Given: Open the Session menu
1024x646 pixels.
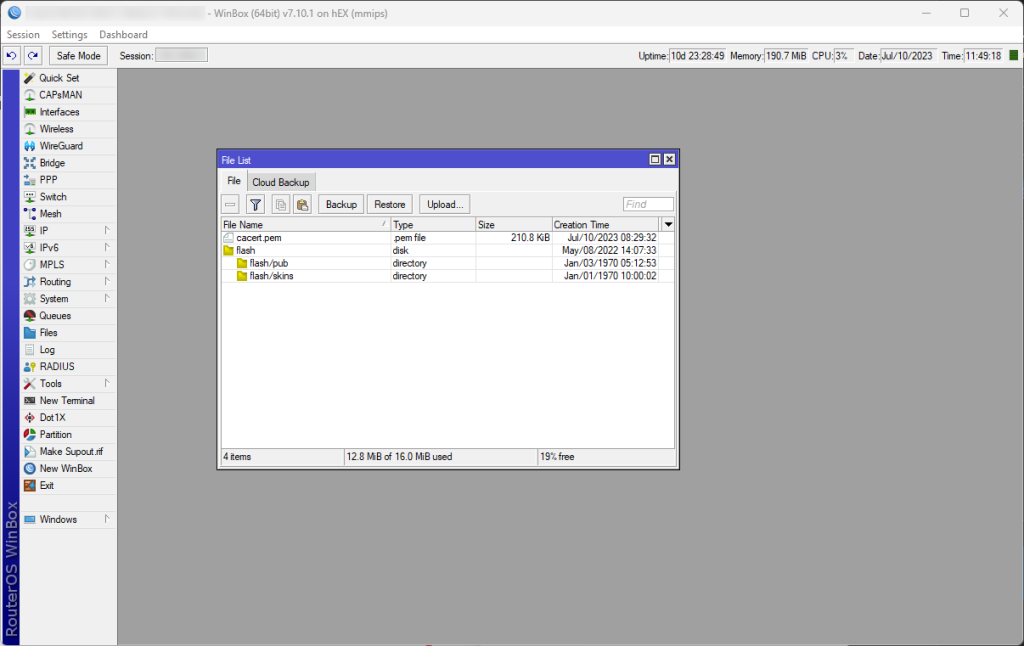Looking at the screenshot, I should pyautogui.click(x=24, y=35).
